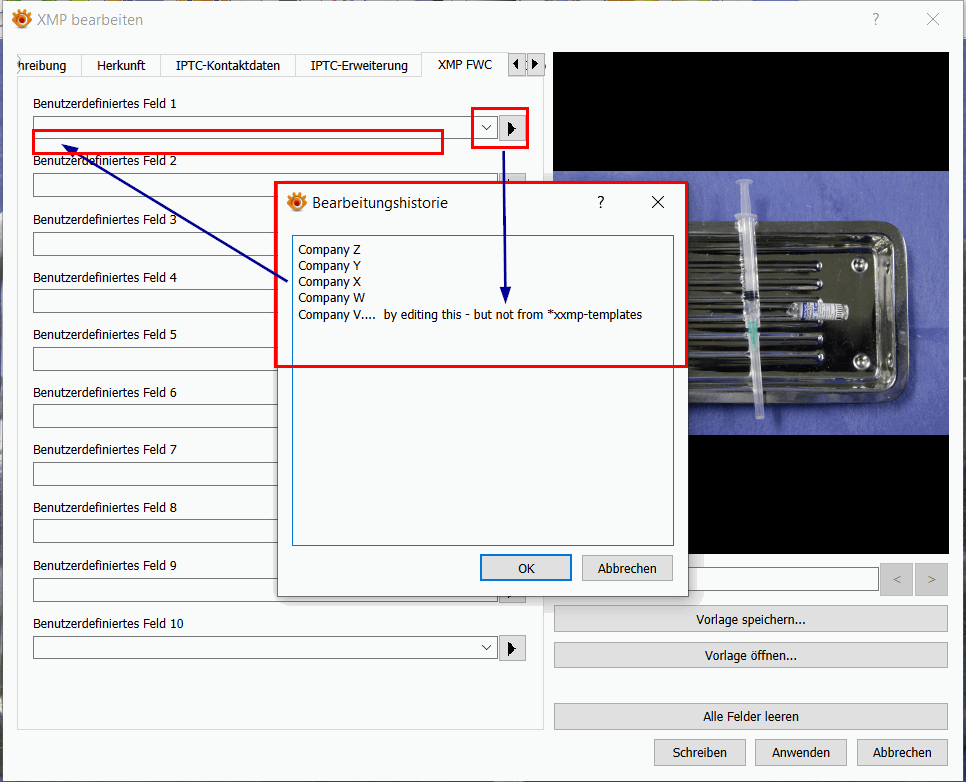
Task: Click Vorlage öffnen... button
Action: tap(750, 656)
